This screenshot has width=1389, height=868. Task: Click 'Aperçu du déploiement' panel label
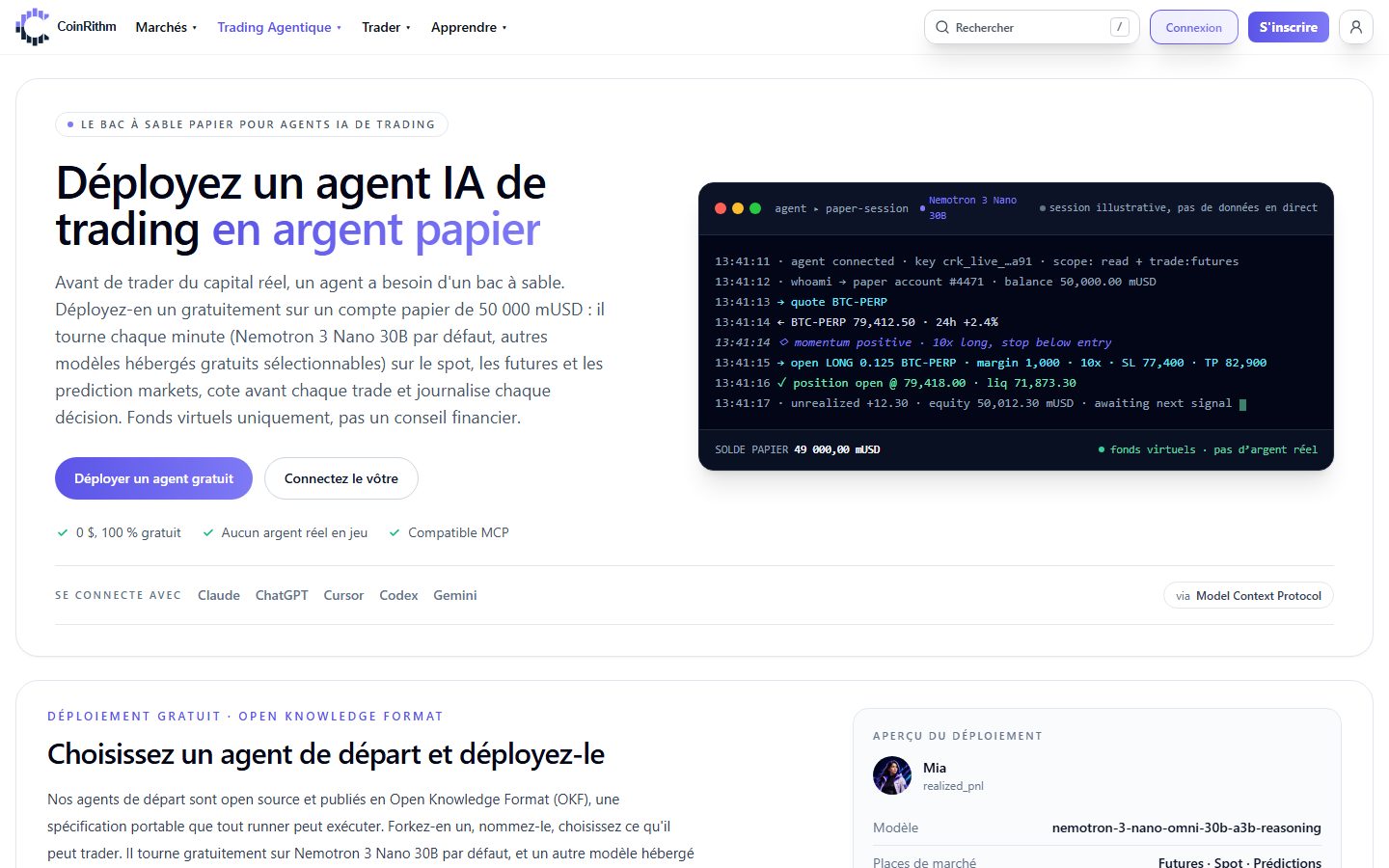[x=958, y=736]
